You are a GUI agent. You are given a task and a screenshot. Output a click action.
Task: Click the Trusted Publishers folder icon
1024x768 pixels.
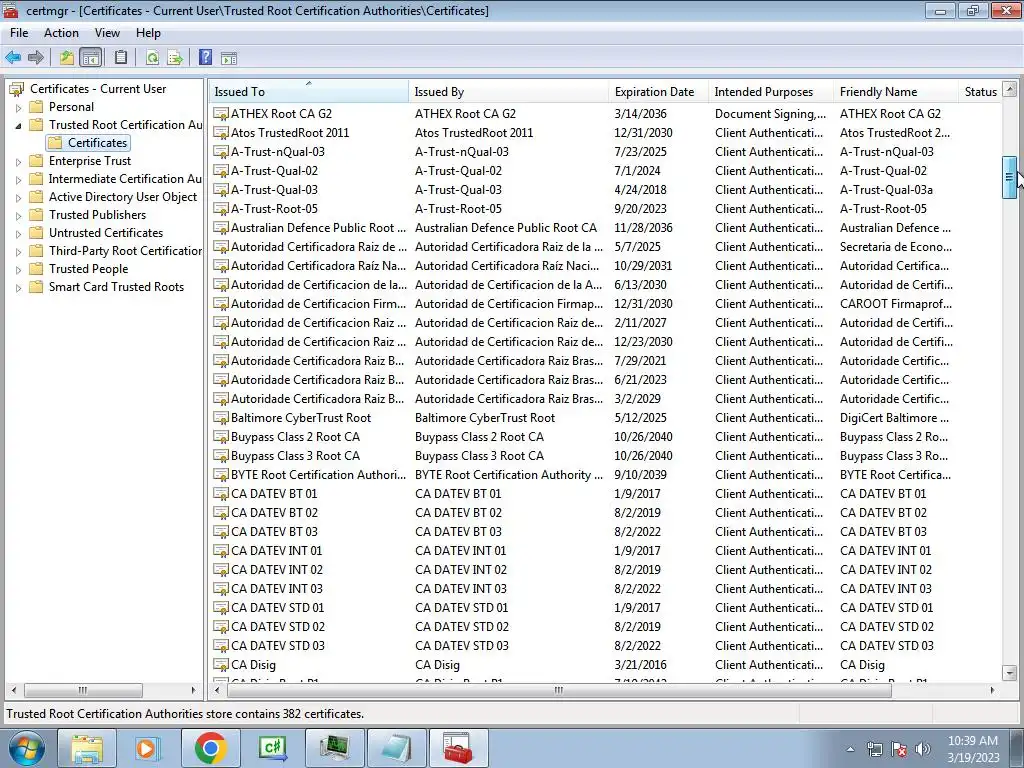[37, 214]
